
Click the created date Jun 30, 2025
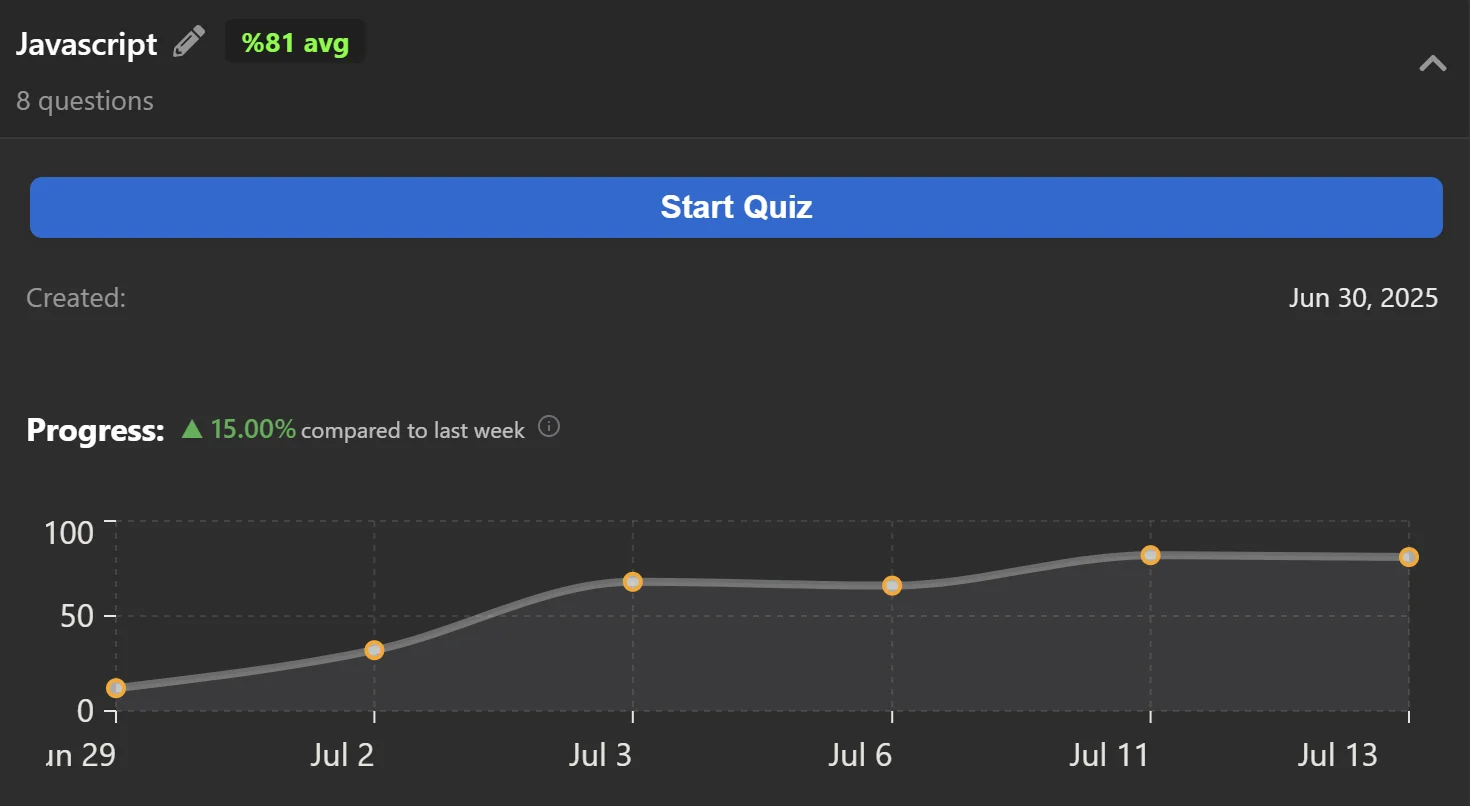pyautogui.click(x=1363, y=298)
